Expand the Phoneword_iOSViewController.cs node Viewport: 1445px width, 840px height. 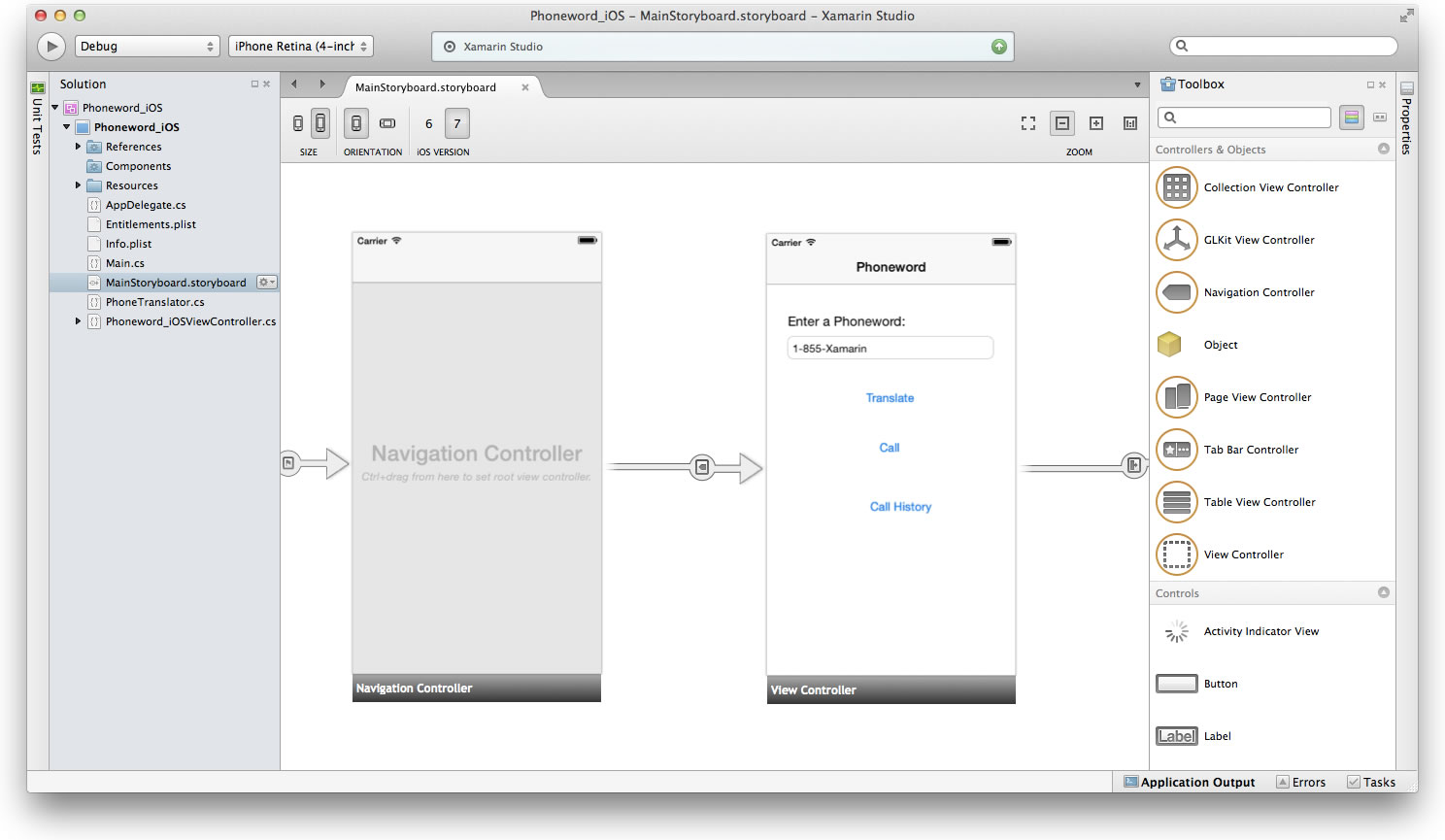(x=79, y=321)
